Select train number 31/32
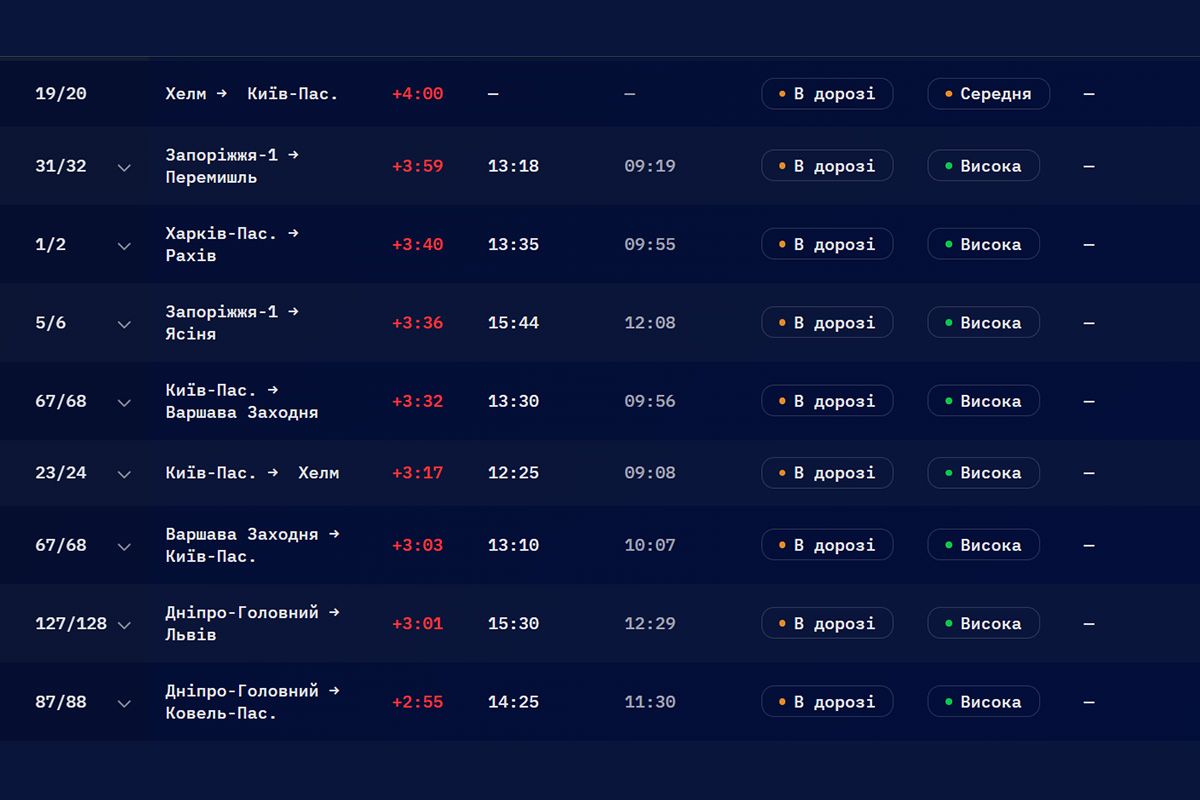Image resolution: width=1200 pixels, height=800 pixels. (61, 166)
